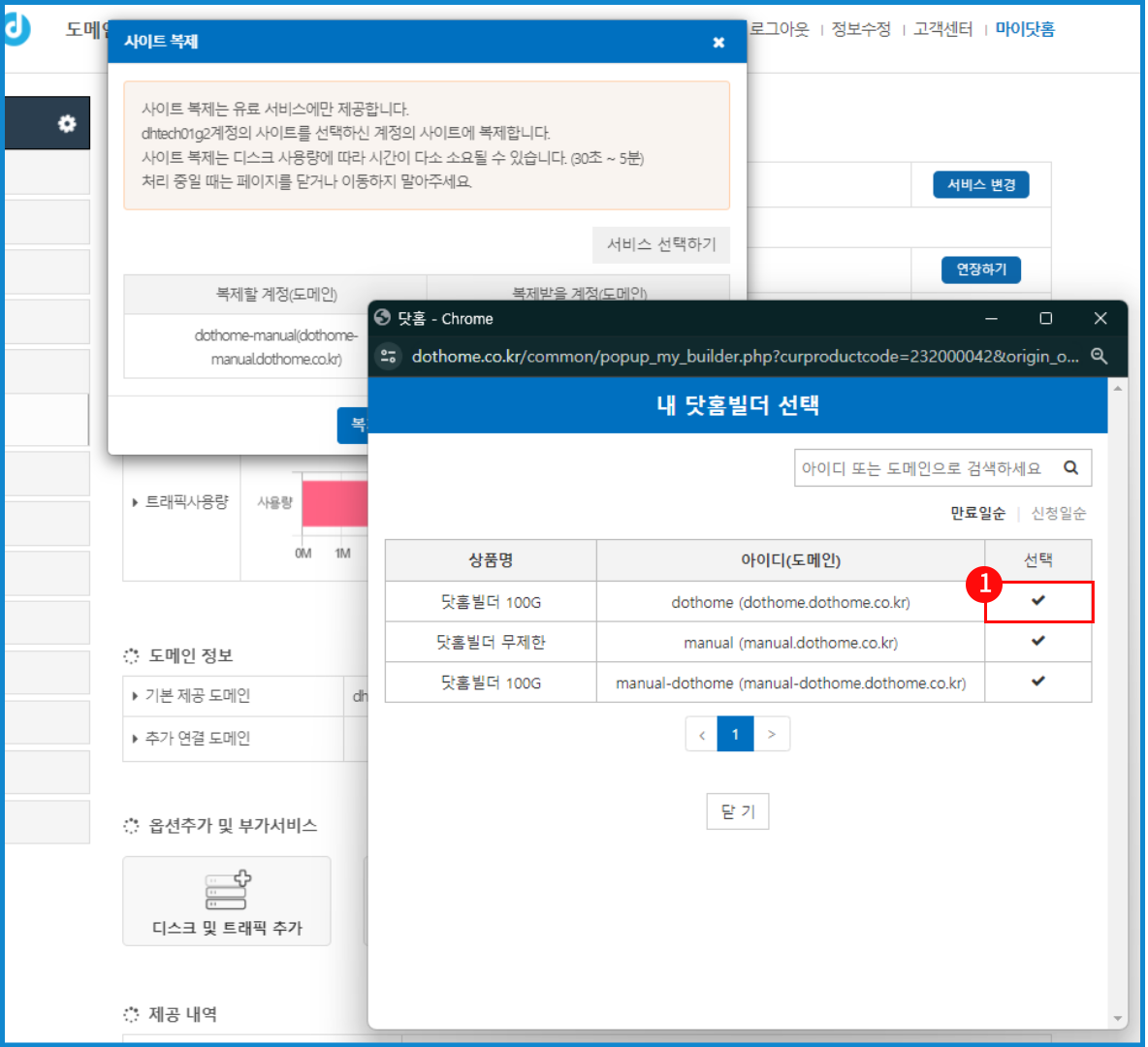Viewport: 1148px width, 1047px height.
Task: Click the site info icon in address bar
Action: point(389,356)
